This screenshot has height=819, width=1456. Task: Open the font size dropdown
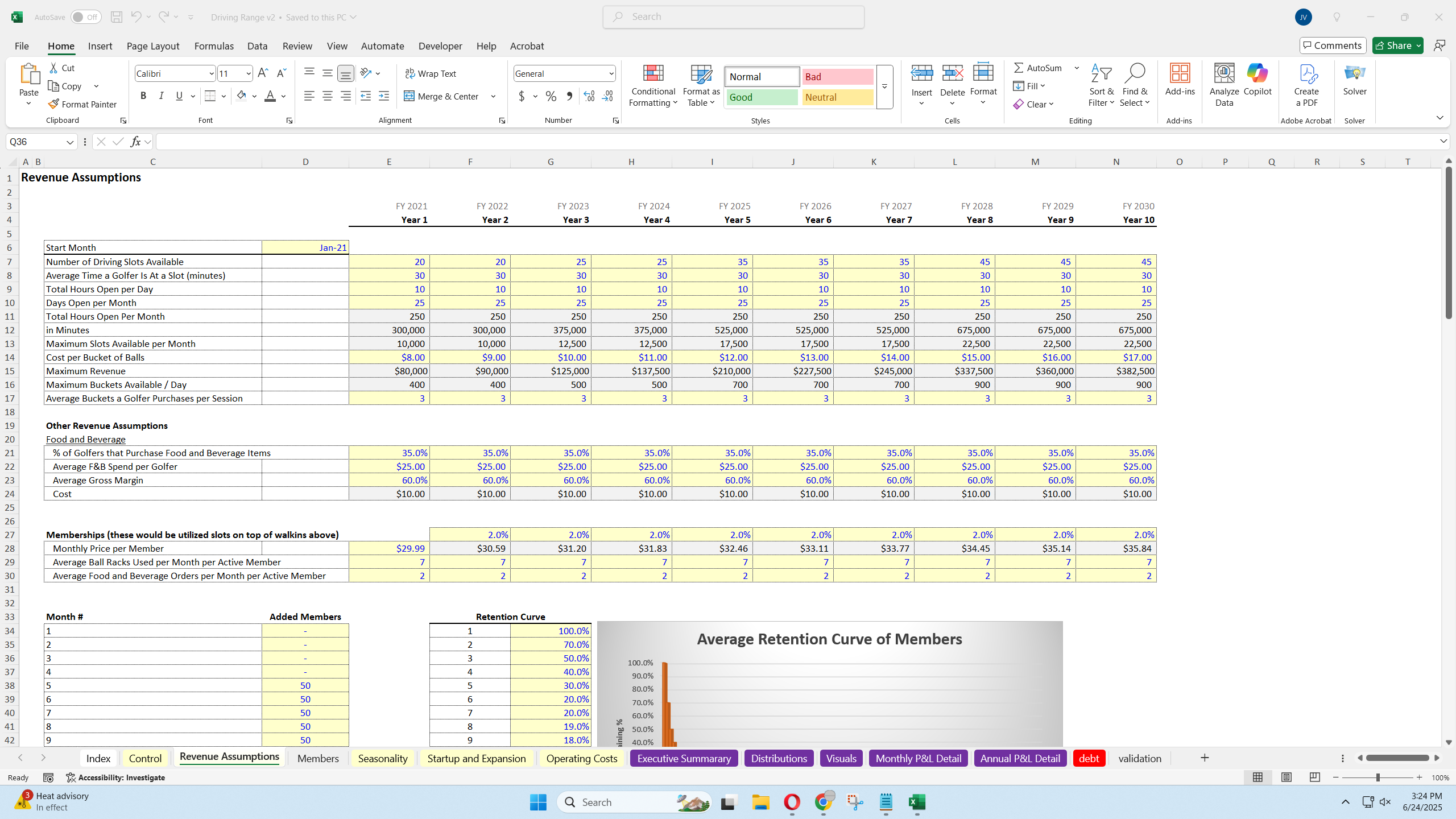[x=249, y=73]
